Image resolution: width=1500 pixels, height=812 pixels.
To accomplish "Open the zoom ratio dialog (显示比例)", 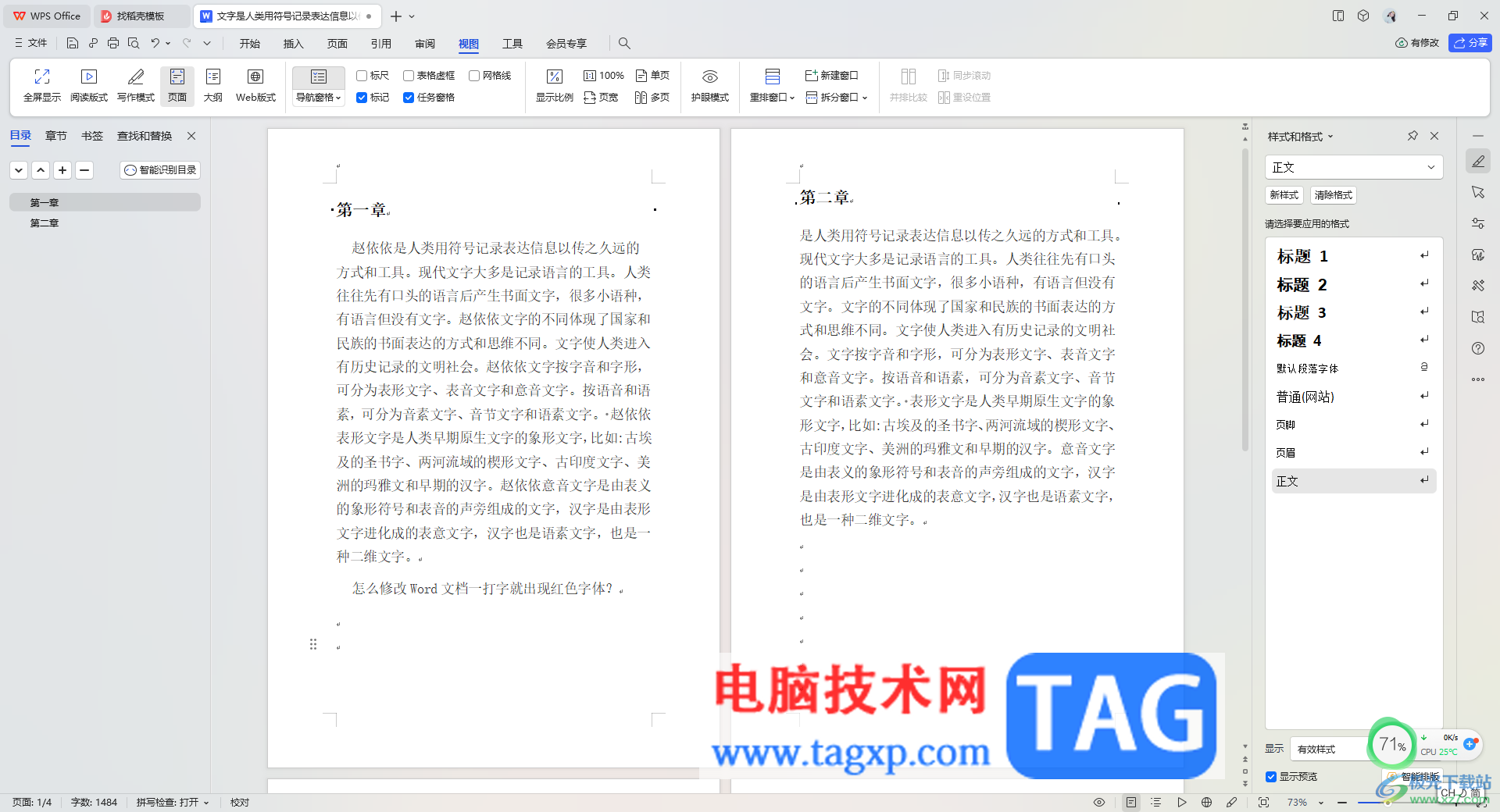I will 555,86.
